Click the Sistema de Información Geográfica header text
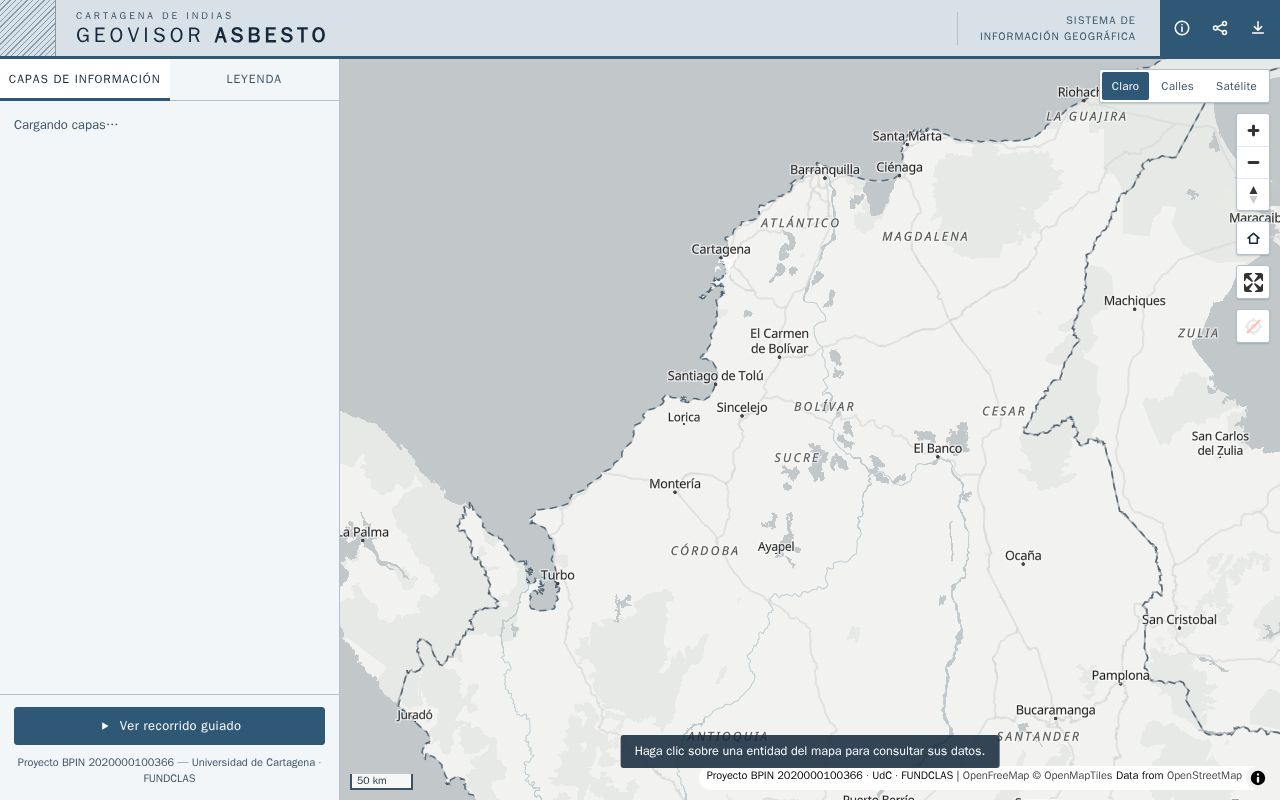 (1058, 28)
